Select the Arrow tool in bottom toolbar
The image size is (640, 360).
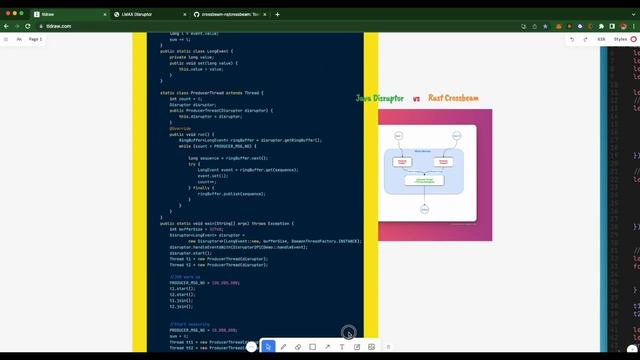[x=327, y=347]
